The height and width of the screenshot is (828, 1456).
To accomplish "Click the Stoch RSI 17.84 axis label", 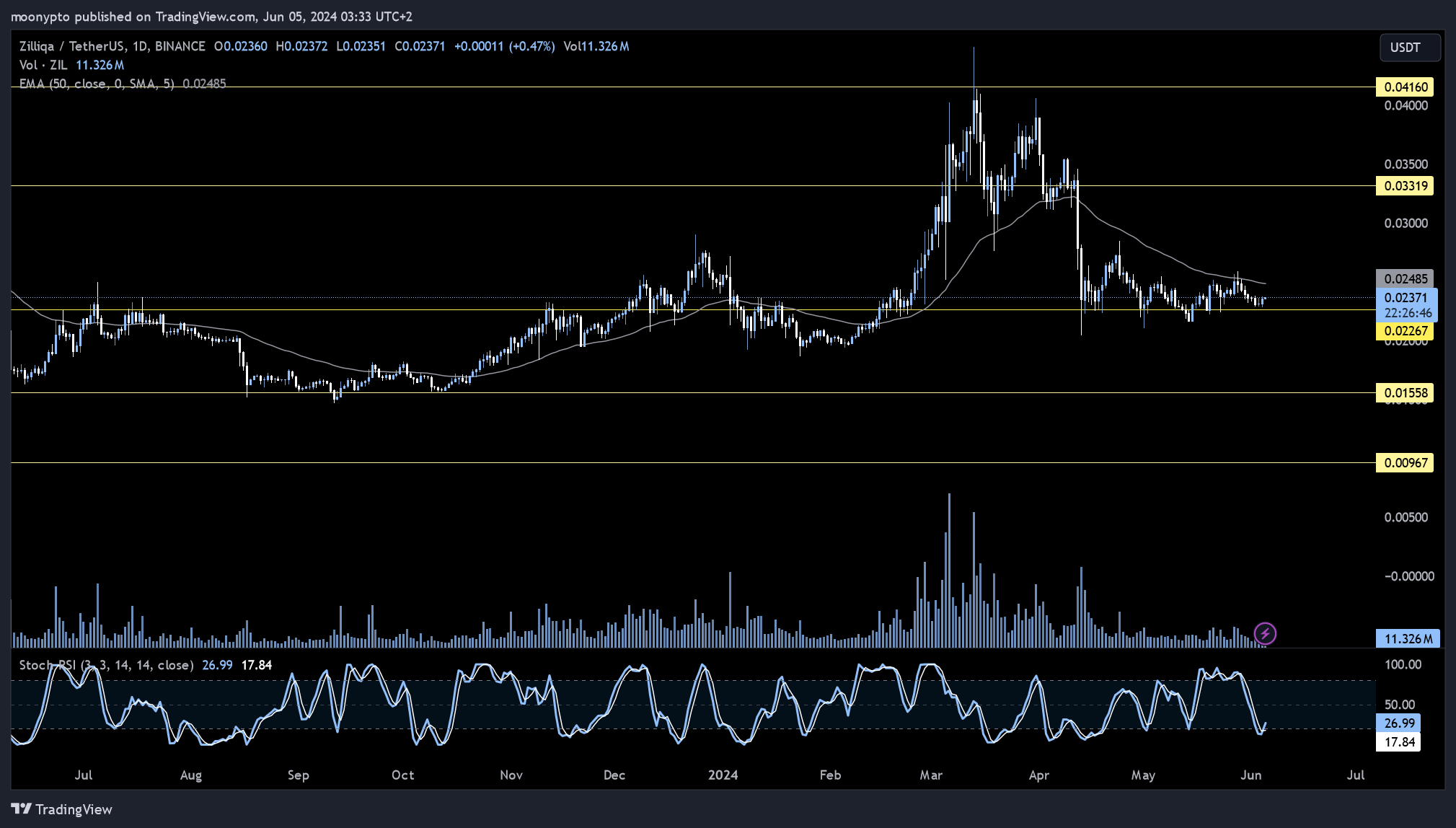I will tap(1398, 742).
